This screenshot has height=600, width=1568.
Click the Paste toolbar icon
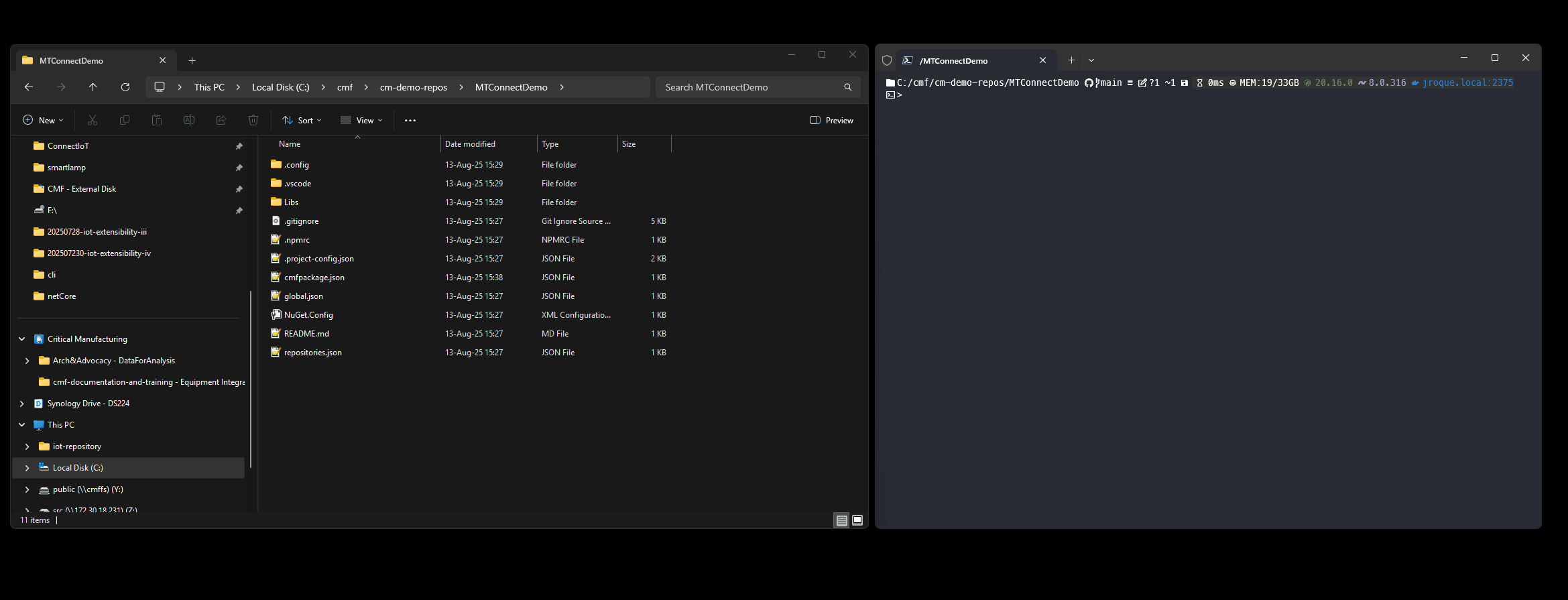[x=157, y=120]
